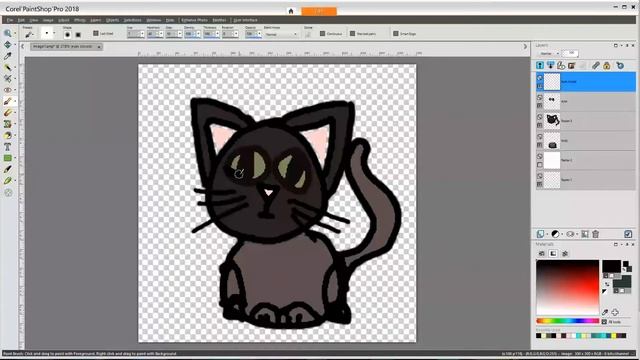Click the rainbow hue slider bar
The image size is (640, 360).
567,321
